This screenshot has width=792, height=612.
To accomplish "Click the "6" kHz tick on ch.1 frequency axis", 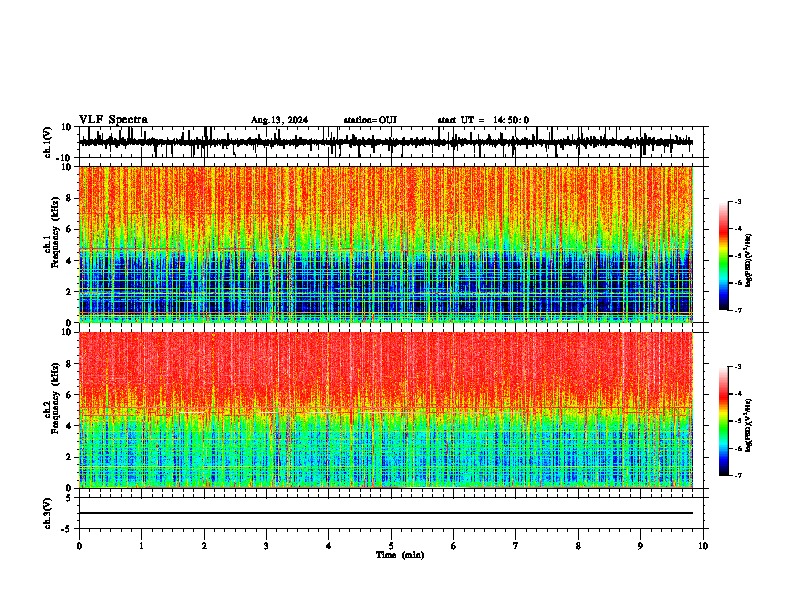I will click(x=69, y=229).
